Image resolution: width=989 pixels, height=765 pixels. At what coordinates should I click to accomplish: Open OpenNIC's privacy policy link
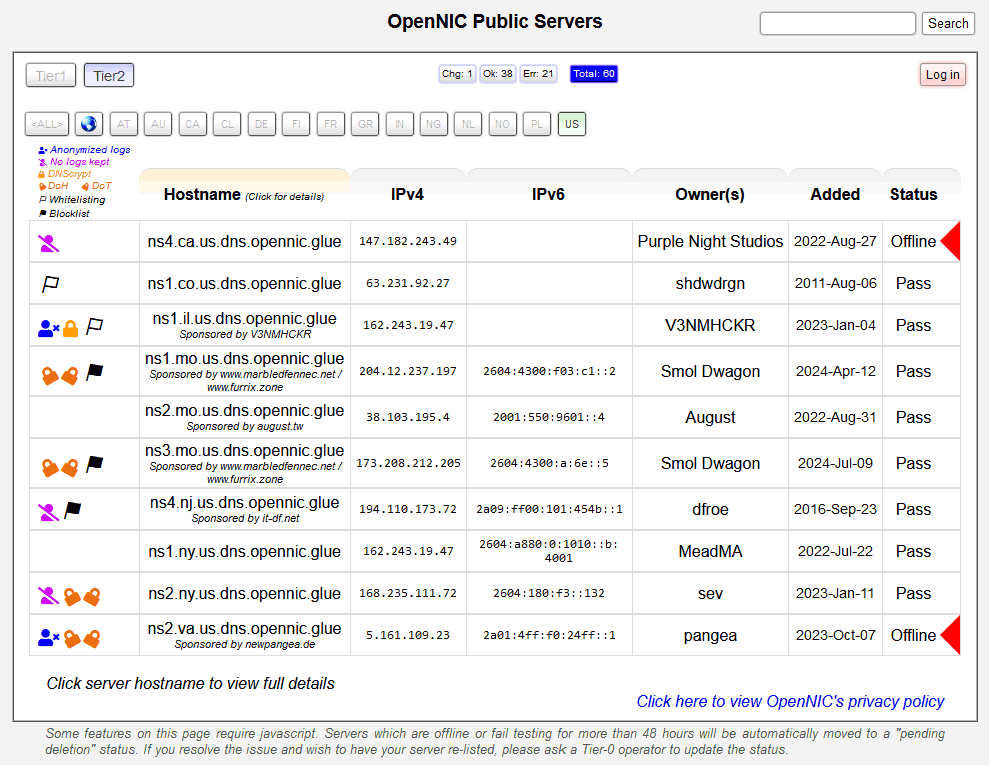coord(790,701)
